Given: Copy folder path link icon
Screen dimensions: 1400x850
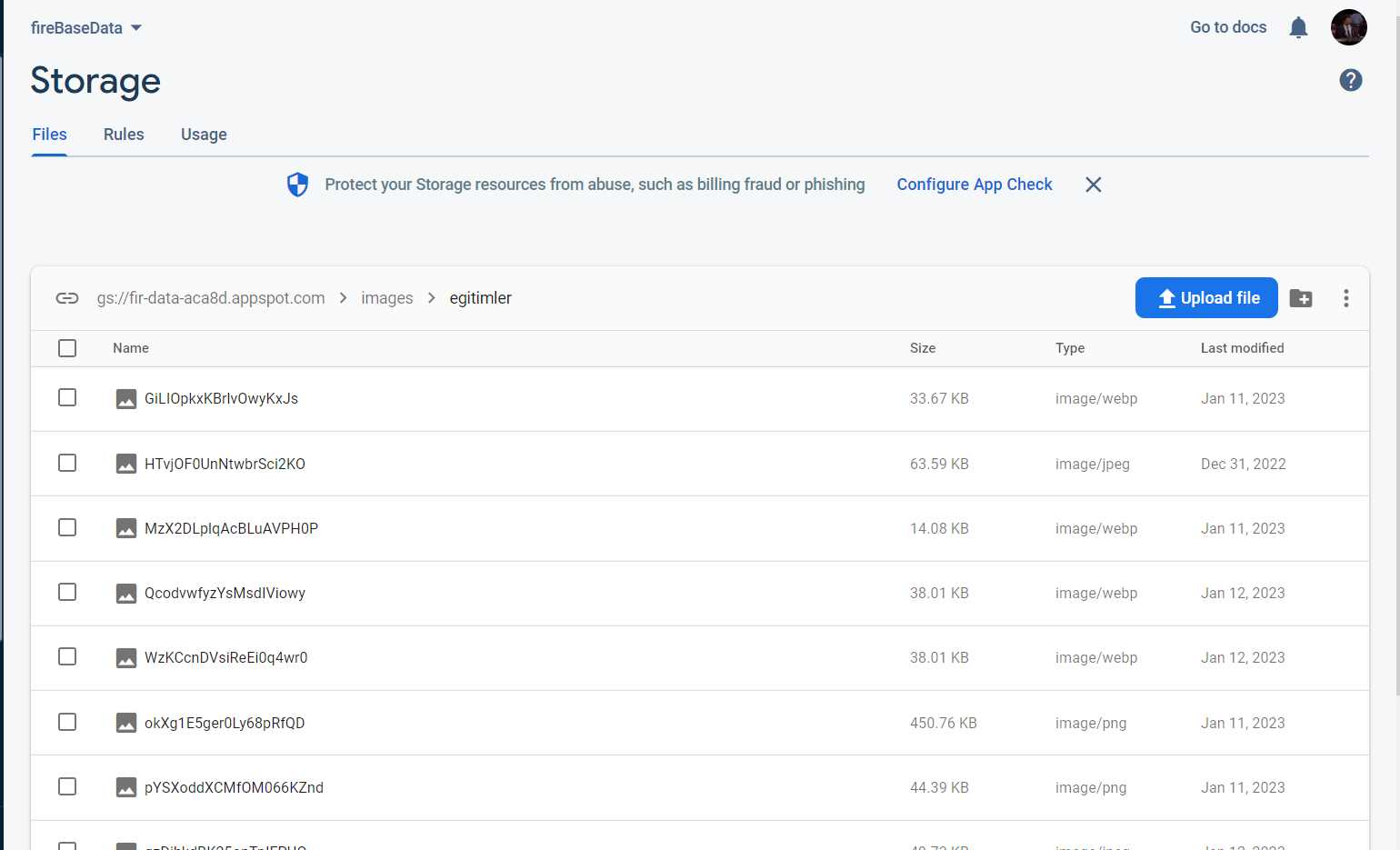Looking at the screenshot, I should click(67, 298).
